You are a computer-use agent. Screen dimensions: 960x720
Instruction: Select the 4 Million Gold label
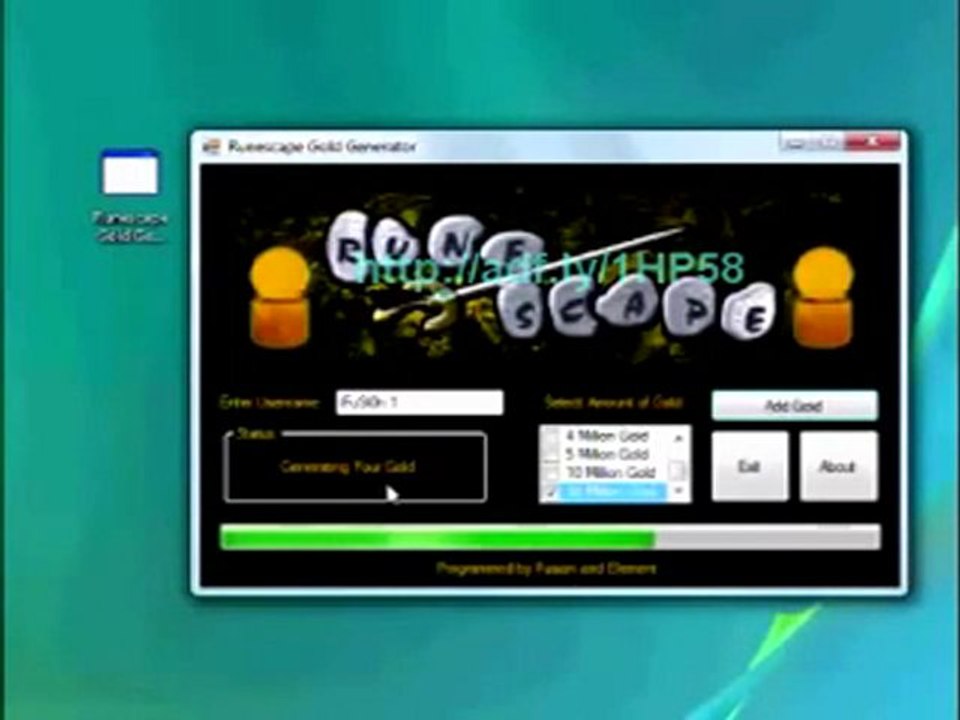(606, 437)
